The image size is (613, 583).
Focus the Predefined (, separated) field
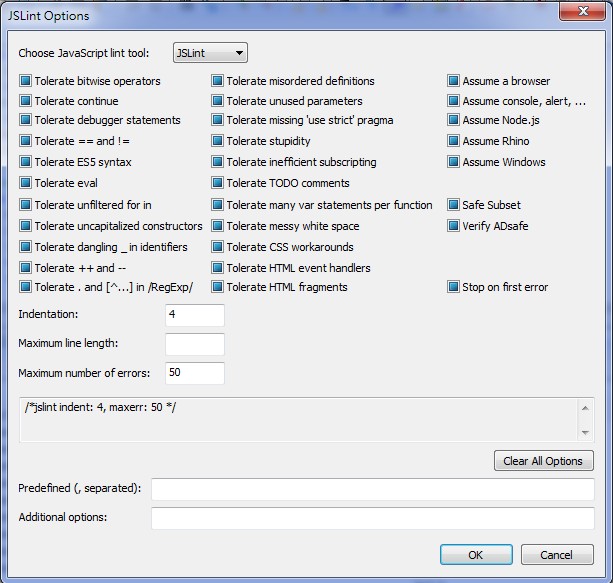373,489
